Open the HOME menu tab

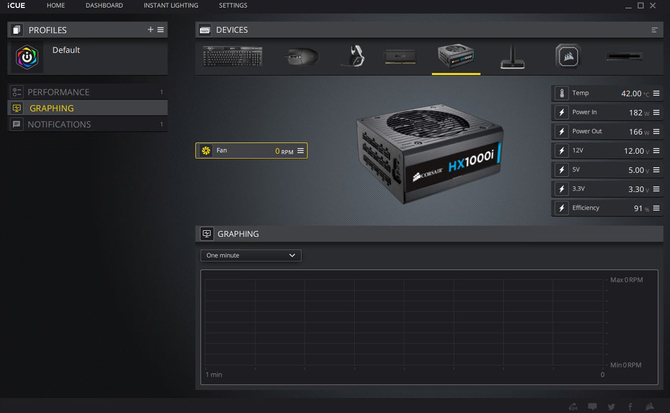point(56,6)
